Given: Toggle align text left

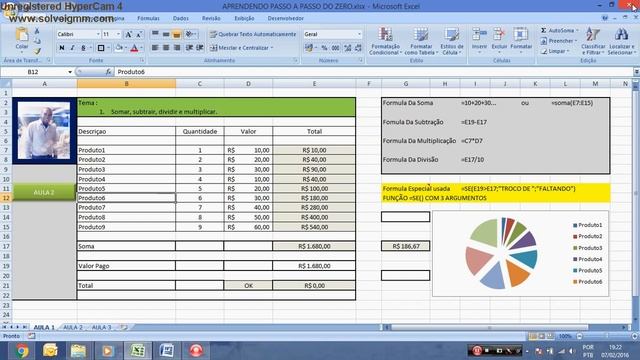Looking at the screenshot, I should [155, 48].
